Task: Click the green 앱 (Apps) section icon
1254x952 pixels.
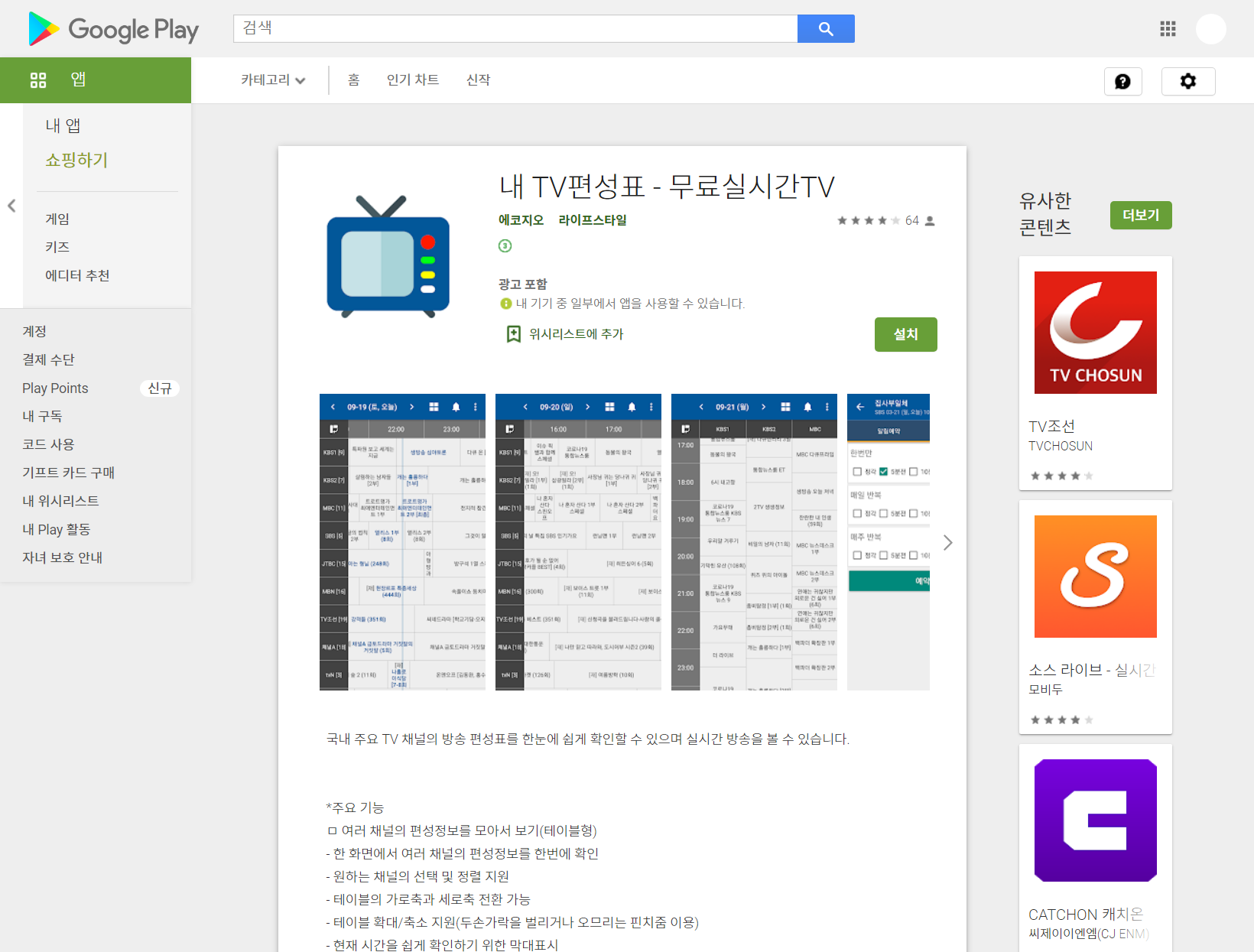Action: (x=38, y=80)
